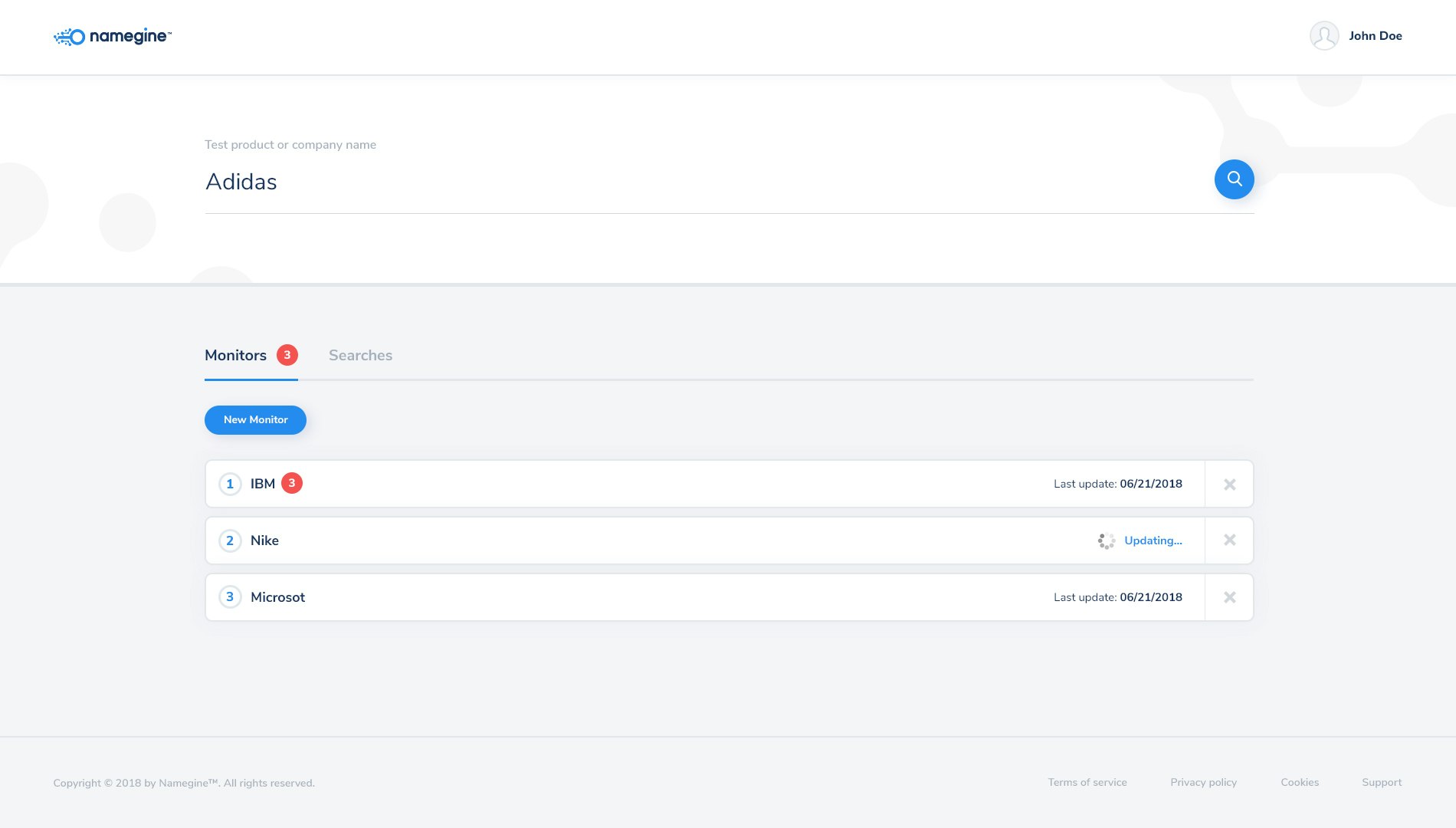Open the Cookies link
The image size is (1456, 828).
tap(1300, 783)
